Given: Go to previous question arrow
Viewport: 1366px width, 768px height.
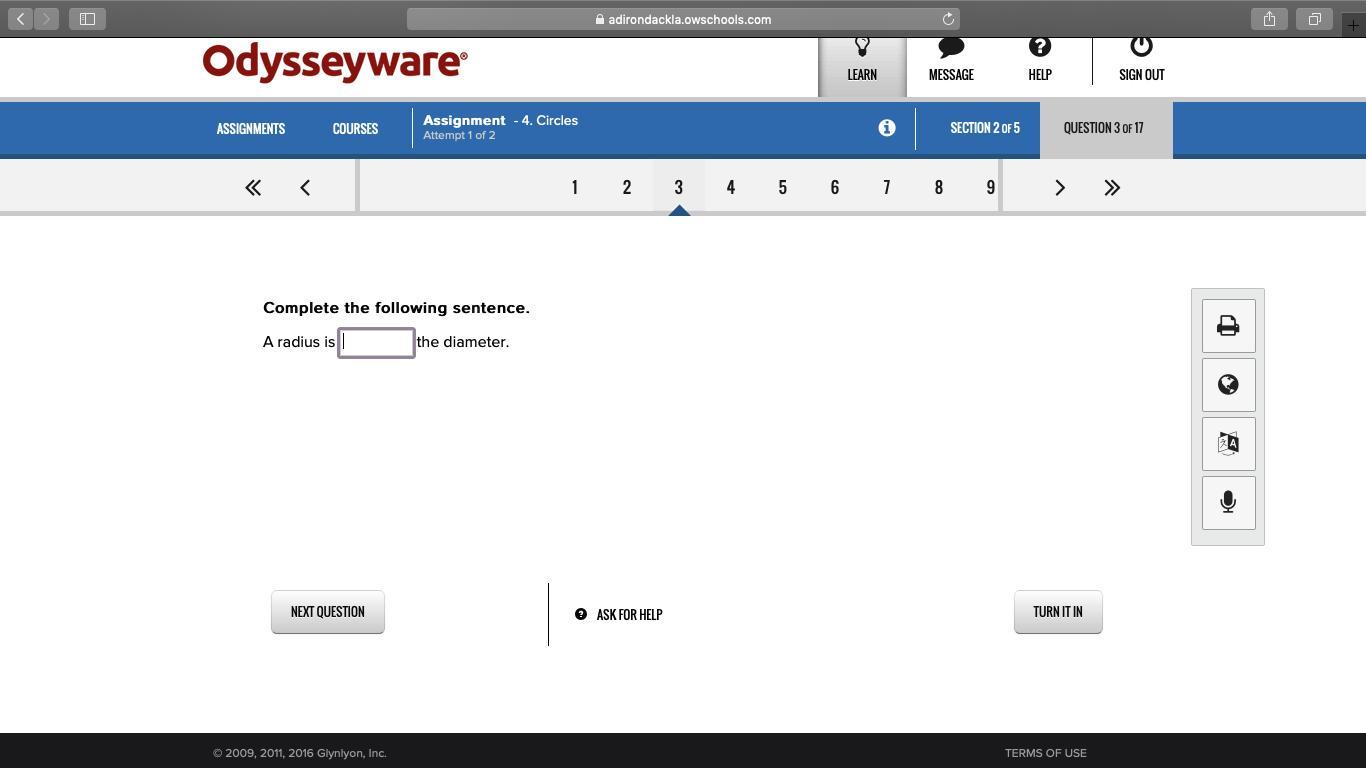Looking at the screenshot, I should [x=305, y=188].
